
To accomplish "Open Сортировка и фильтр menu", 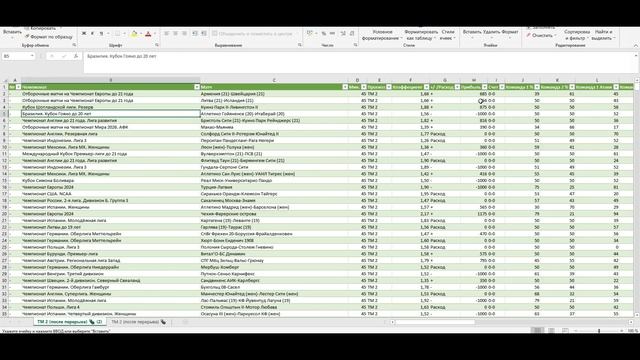I will [577, 35].
